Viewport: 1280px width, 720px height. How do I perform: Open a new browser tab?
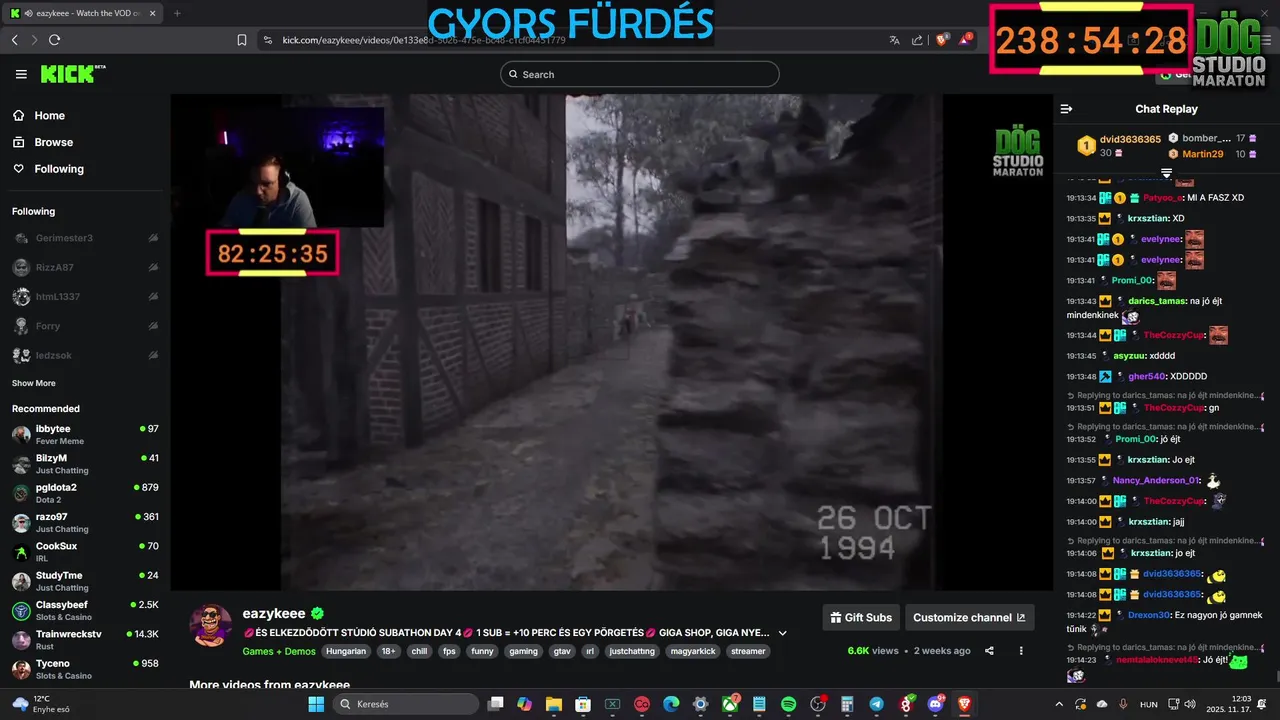point(177,13)
